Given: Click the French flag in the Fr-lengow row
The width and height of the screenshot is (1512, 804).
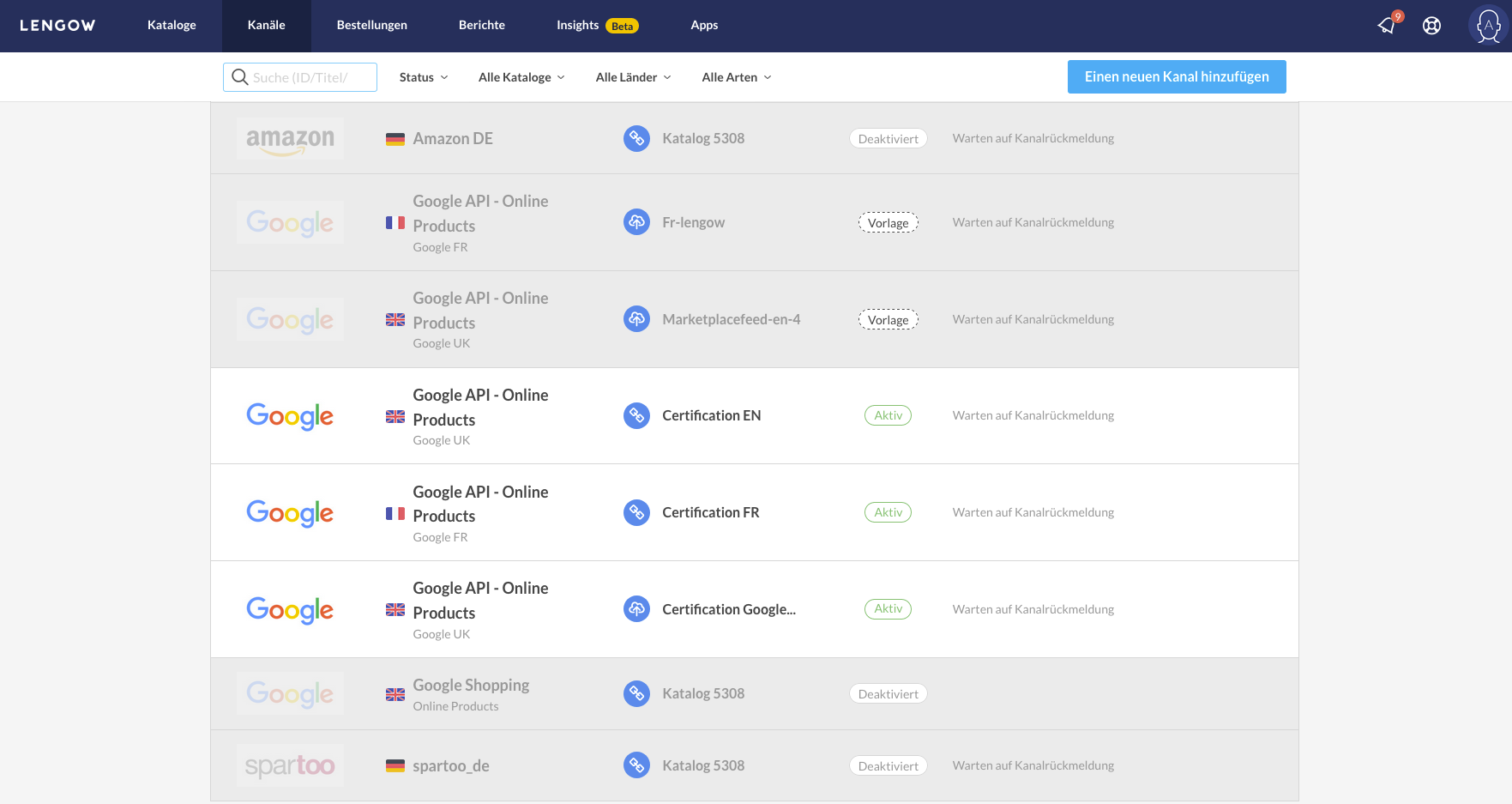Looking at the screenshot, I should pyautogui.click(x=395, y=223).
